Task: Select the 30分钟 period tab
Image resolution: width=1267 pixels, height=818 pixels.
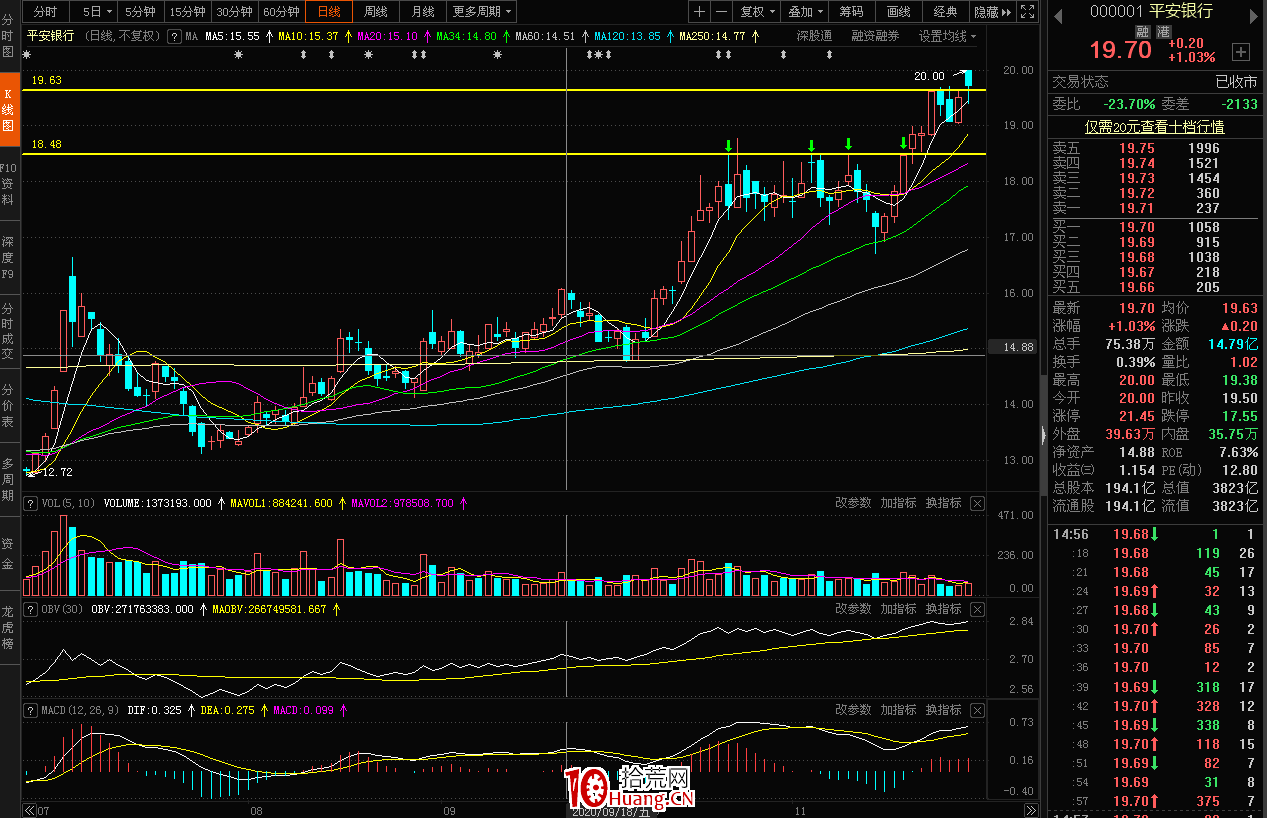Action: (234, 11)
